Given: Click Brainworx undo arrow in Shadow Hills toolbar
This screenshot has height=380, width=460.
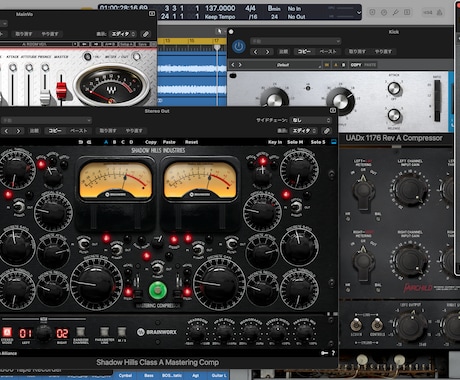Looking at the screenshot, I should pos(81,142).
